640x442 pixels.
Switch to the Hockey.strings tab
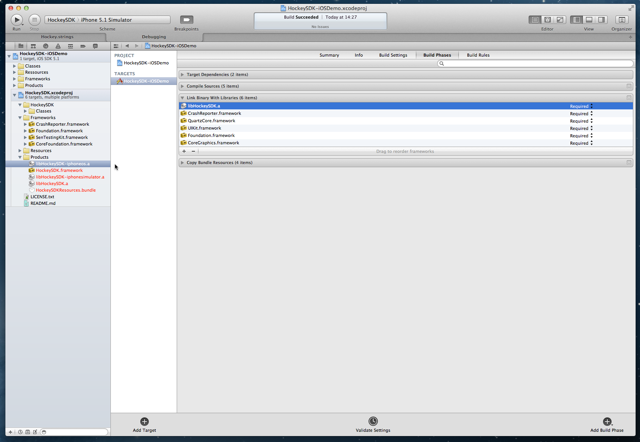(x=57, y=37)
